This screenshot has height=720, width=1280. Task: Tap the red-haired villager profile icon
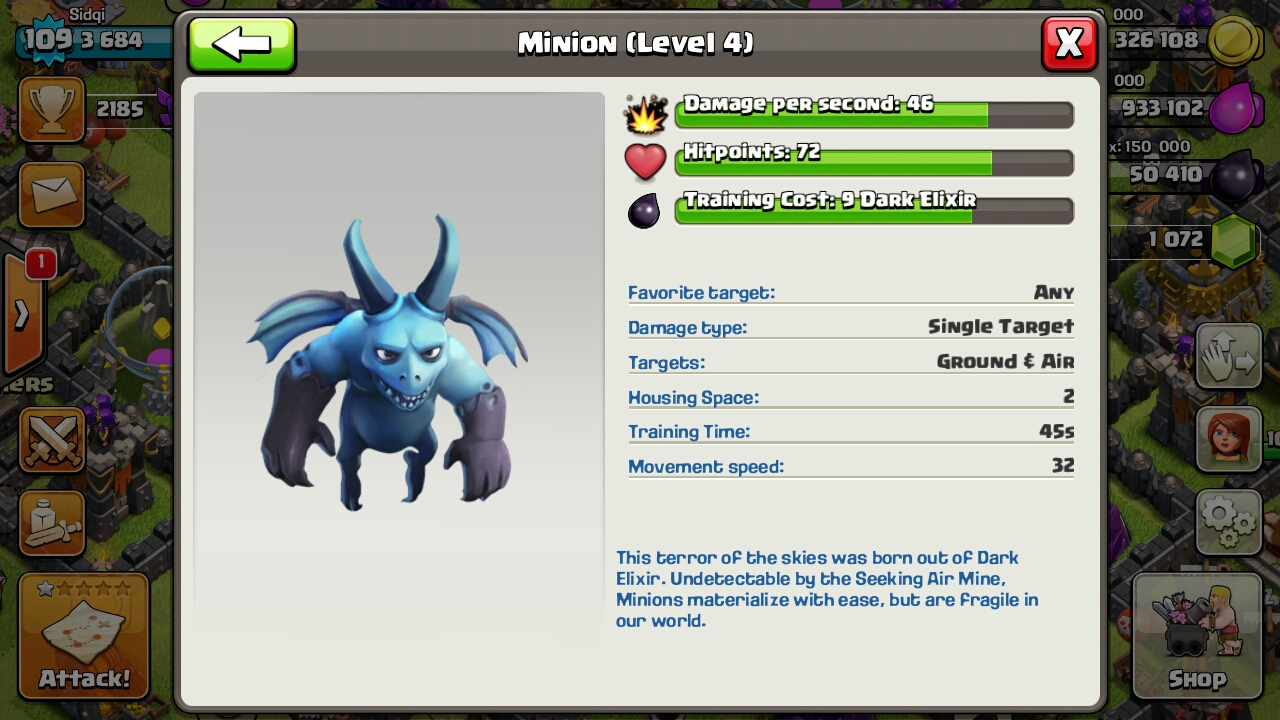click(1228, 439)
